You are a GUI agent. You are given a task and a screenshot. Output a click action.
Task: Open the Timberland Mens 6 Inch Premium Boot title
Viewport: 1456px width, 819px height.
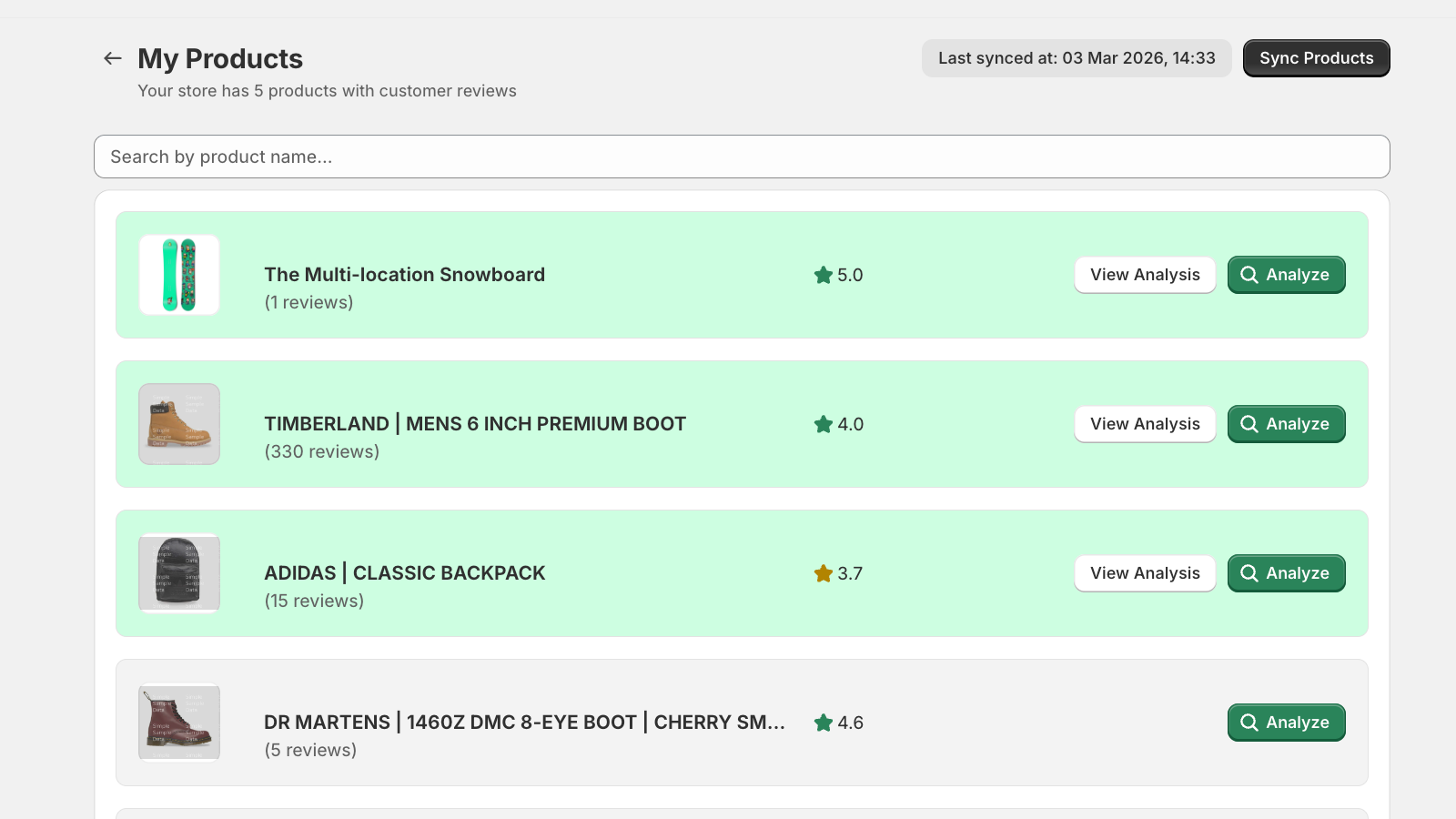[x=475, y=424]
